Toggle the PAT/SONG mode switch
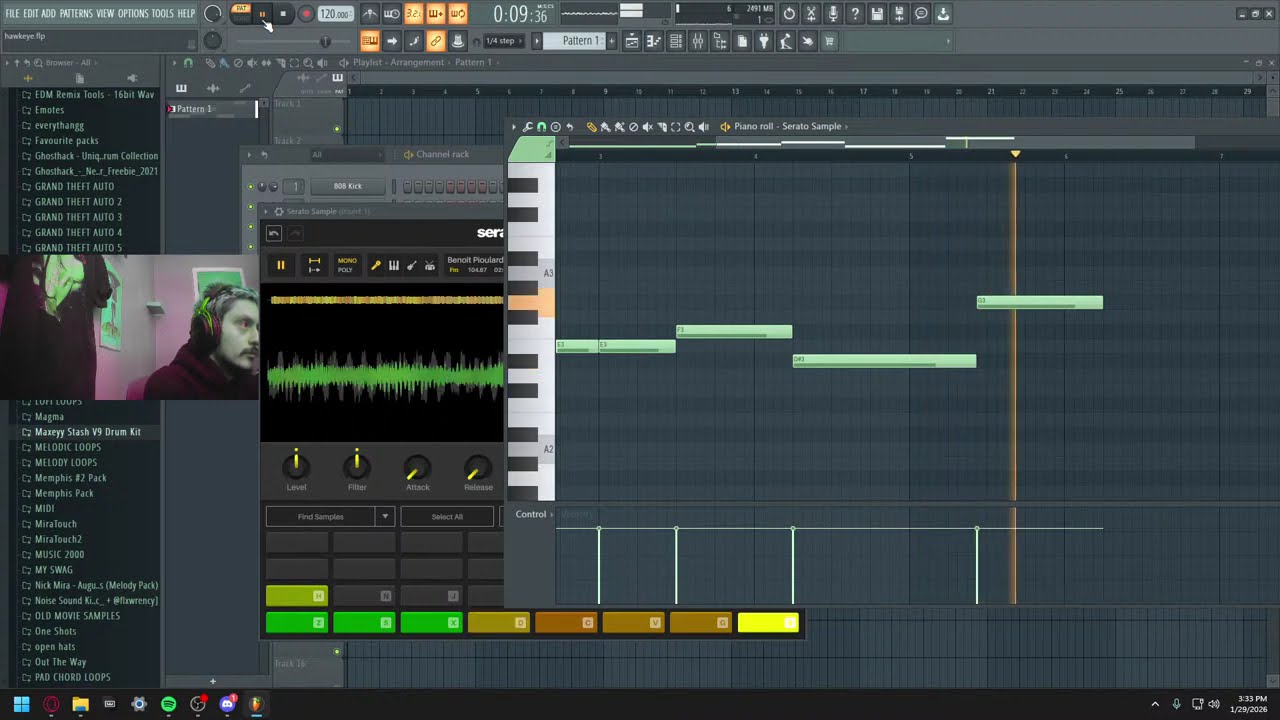 241,13
